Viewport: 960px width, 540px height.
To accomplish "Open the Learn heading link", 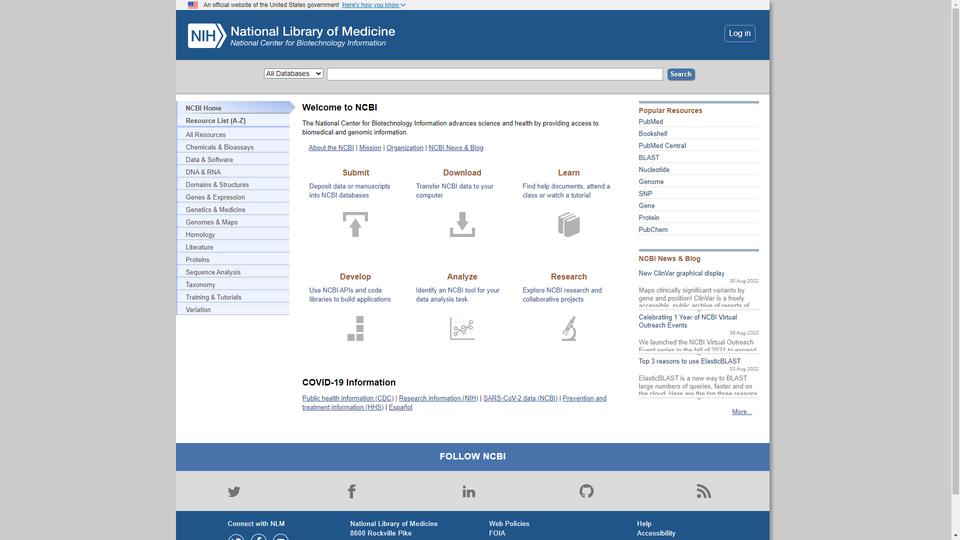I will coord(569,173).
